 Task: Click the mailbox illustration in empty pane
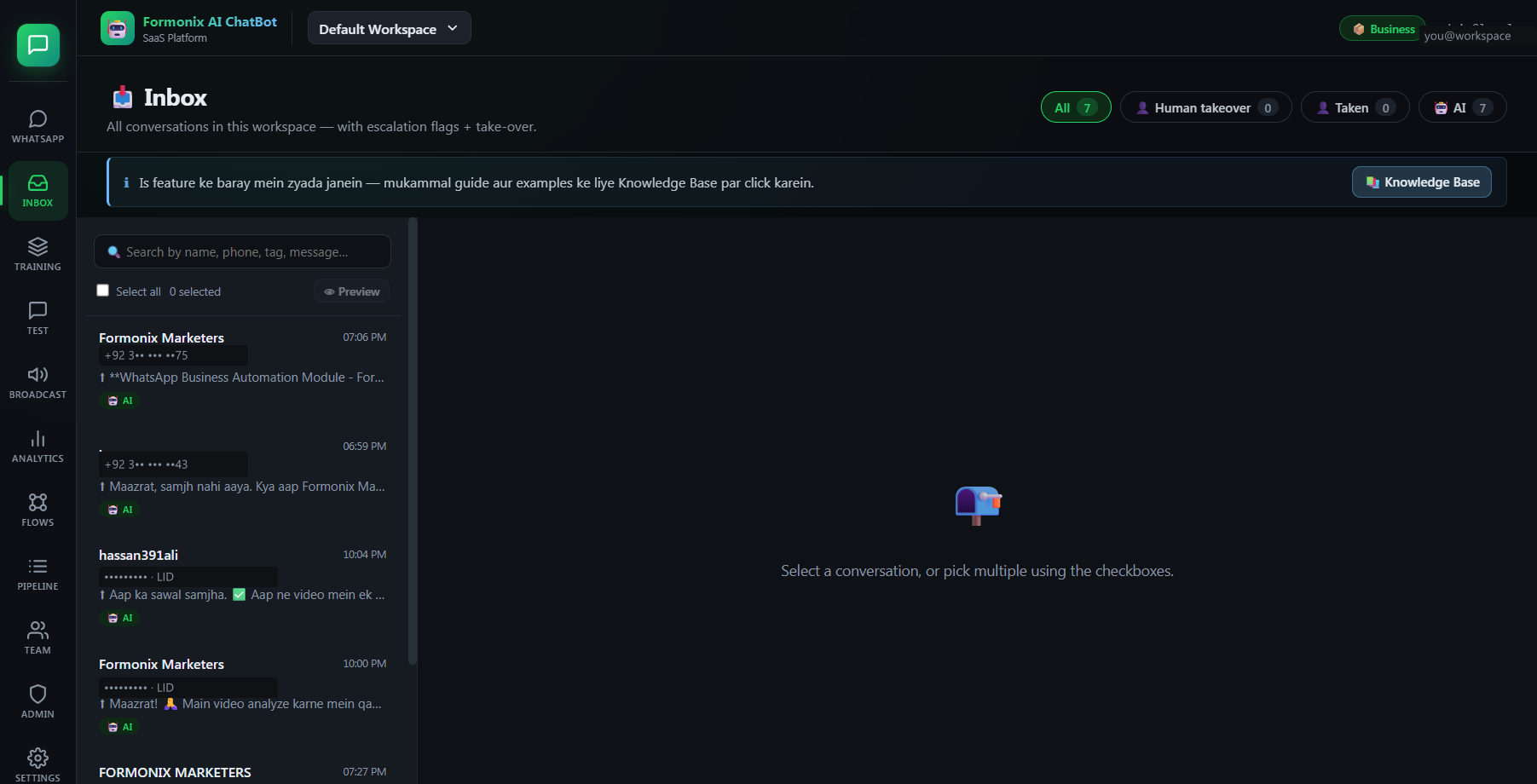[978, 505]
